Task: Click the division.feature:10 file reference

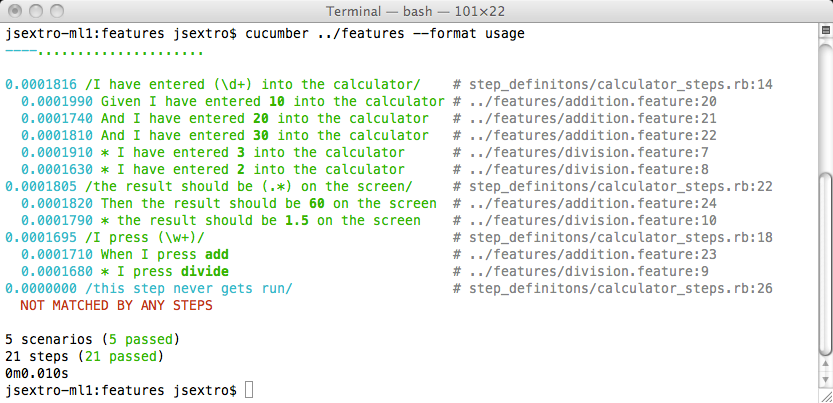Action: 593,221
